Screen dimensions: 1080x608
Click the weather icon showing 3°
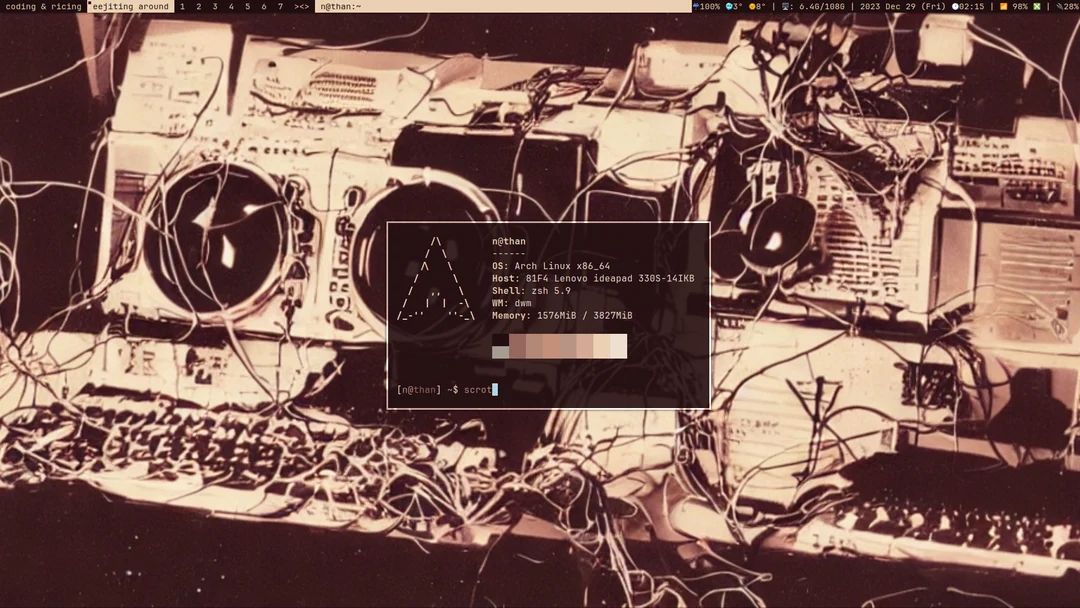[729, 6]
